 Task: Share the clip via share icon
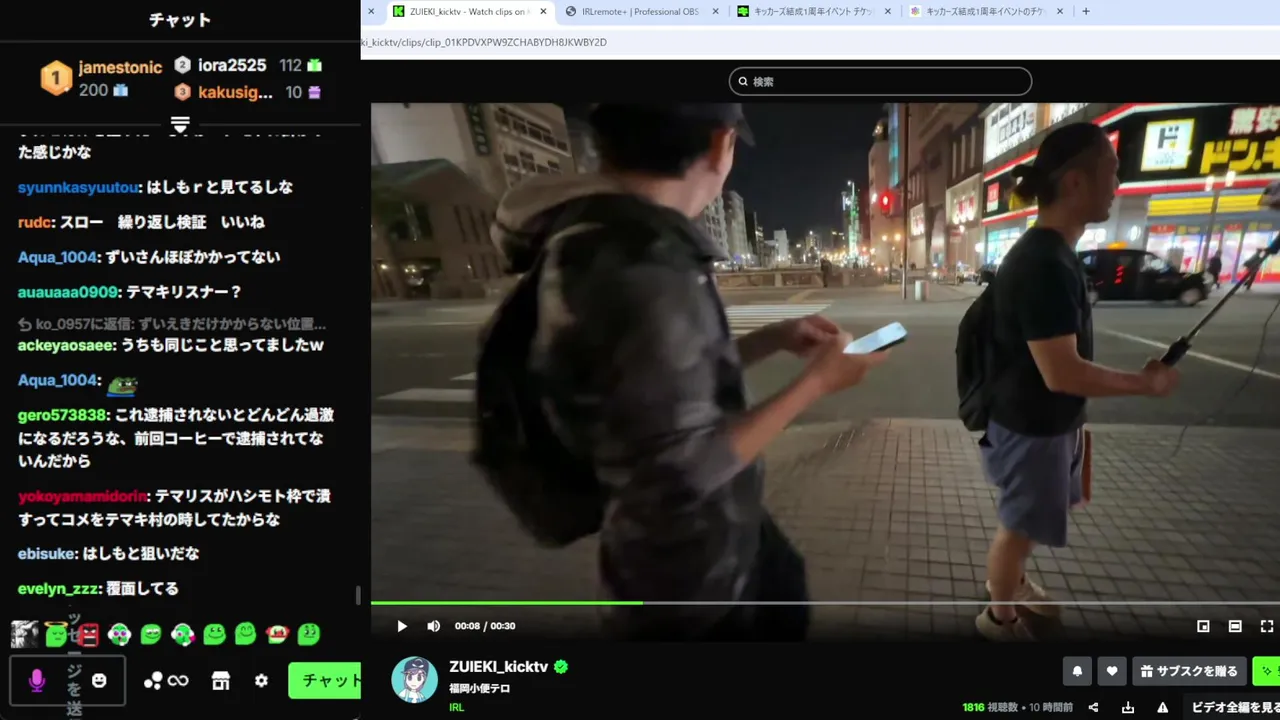[x=1093, y=707]
